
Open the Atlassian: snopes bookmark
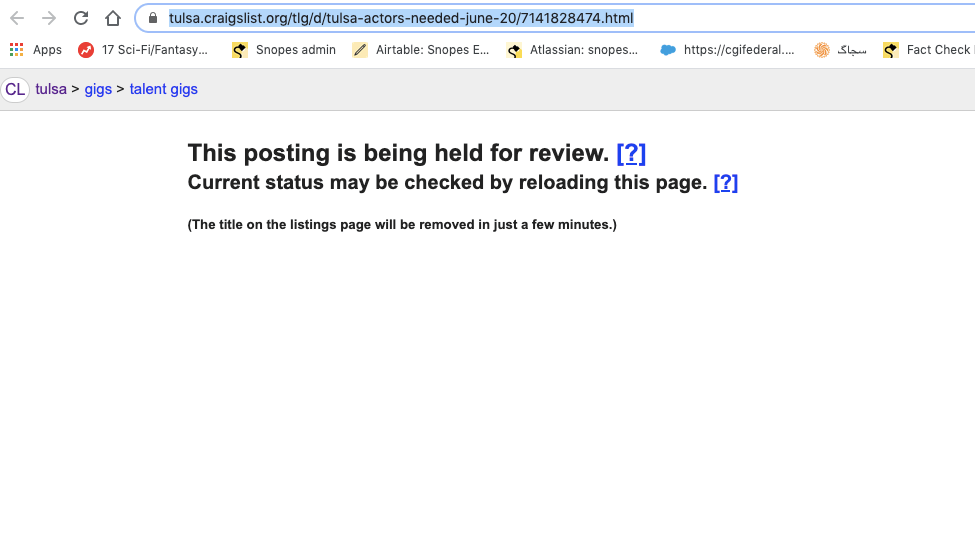coord(572,50)
